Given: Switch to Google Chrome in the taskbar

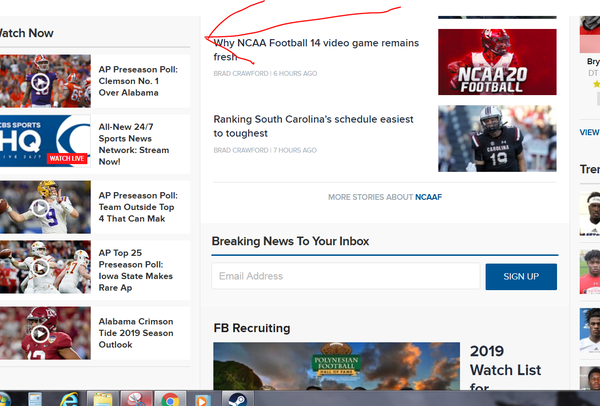Looking at the screenshot, I should point(170,399).
